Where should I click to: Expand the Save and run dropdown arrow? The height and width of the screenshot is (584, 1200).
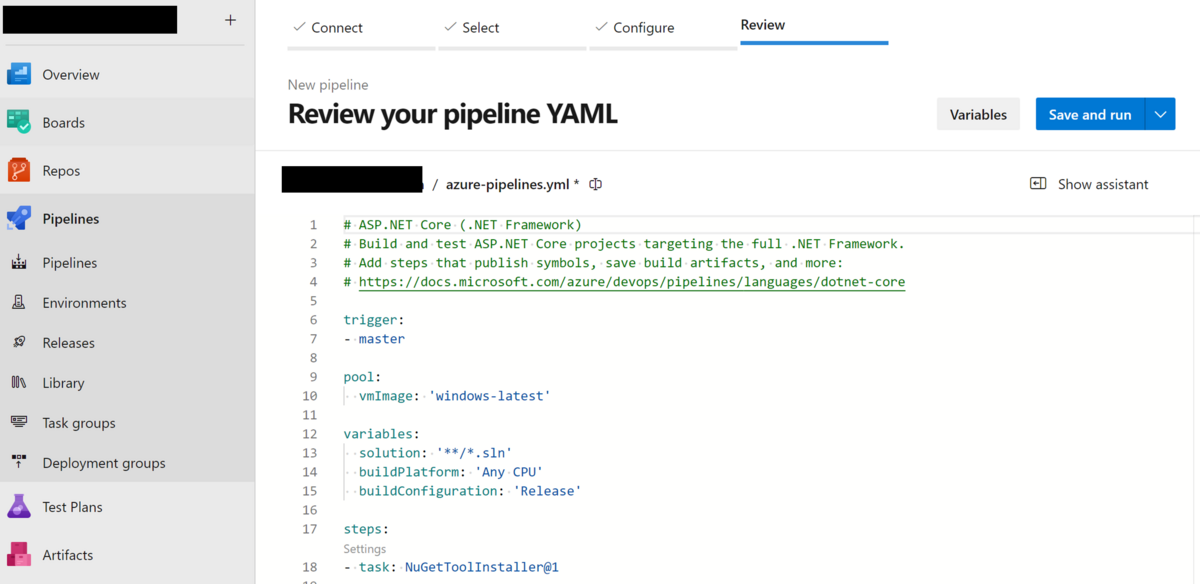(x=1160, y=115)
